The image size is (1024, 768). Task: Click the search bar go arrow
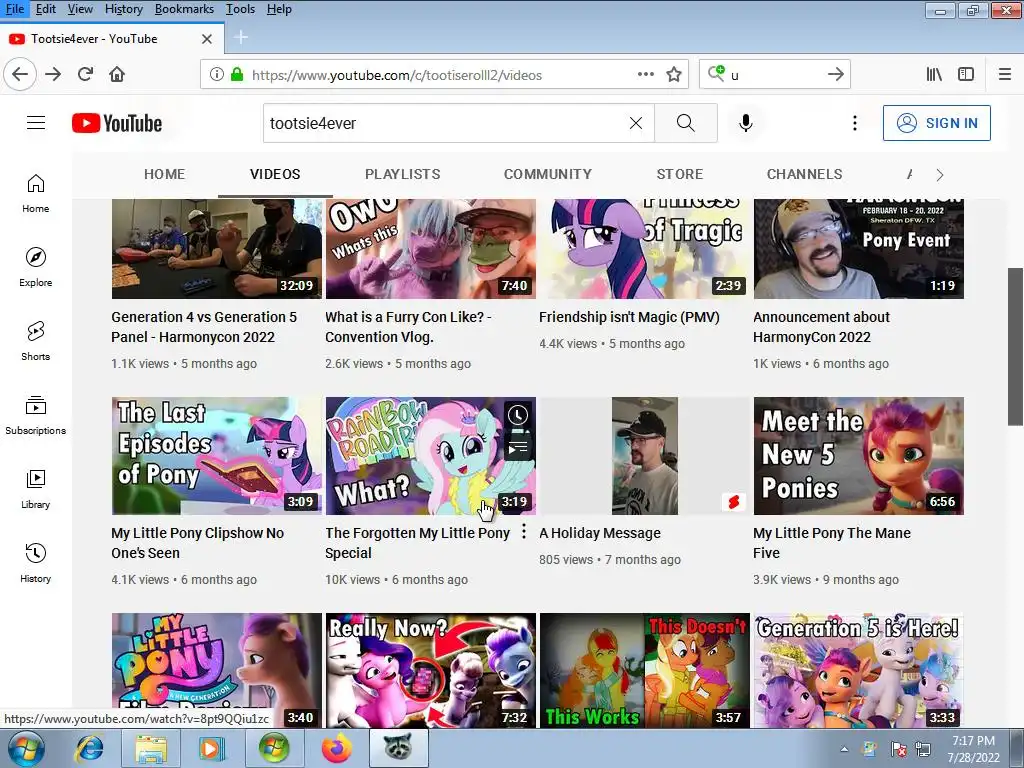tap(835, 74)
